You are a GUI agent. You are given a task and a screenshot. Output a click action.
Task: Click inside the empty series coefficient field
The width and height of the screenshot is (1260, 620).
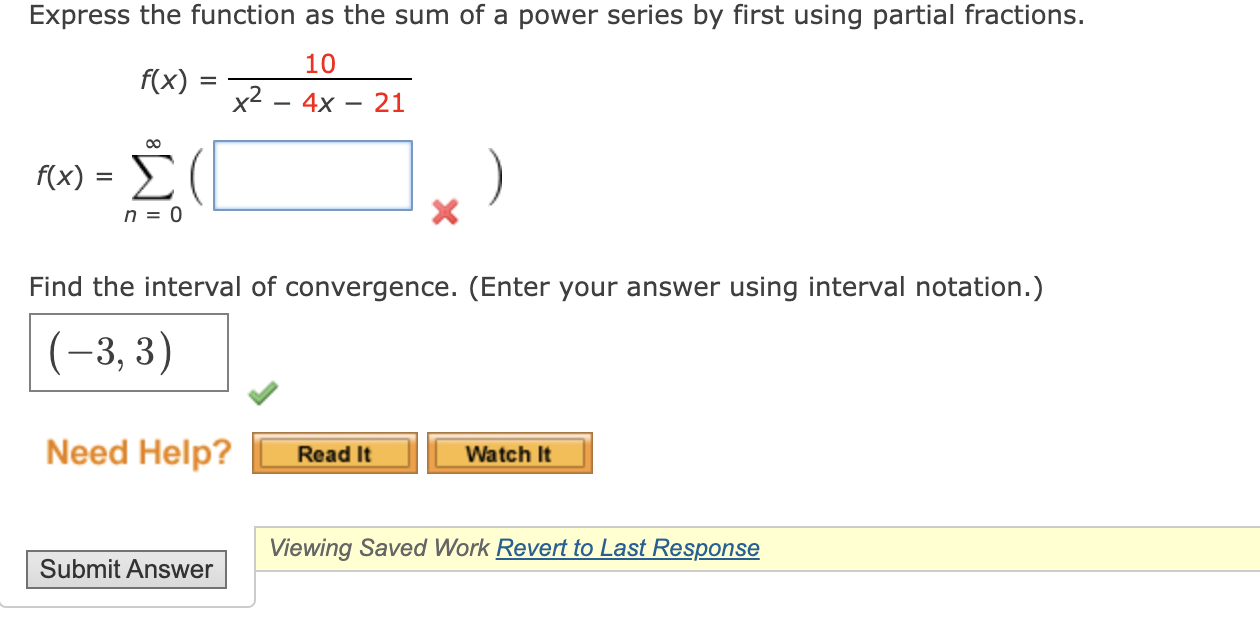point(312,175)
